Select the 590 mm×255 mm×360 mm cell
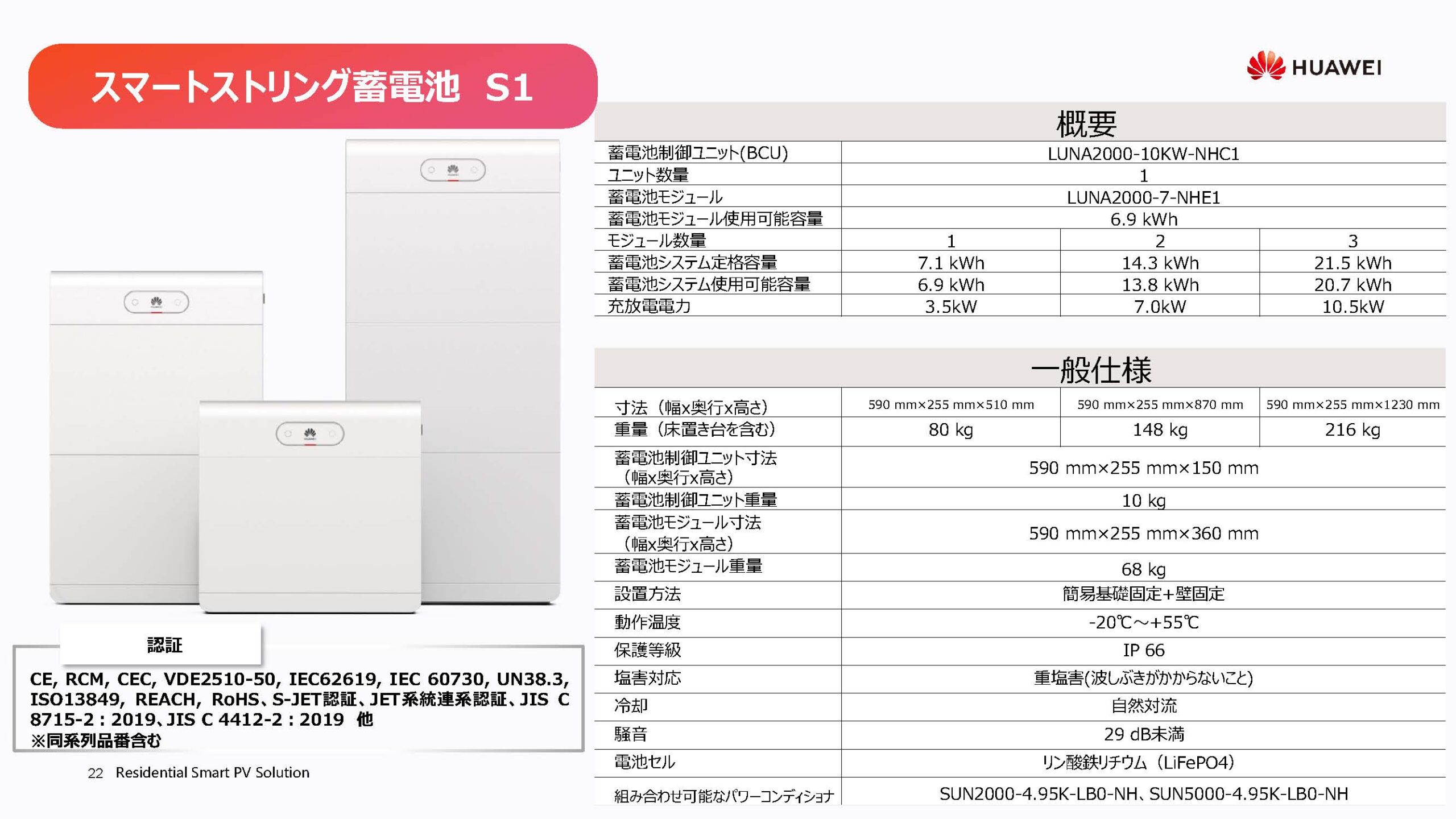The height and width of the screenshot is (819, 1456). pos(1143,533)
